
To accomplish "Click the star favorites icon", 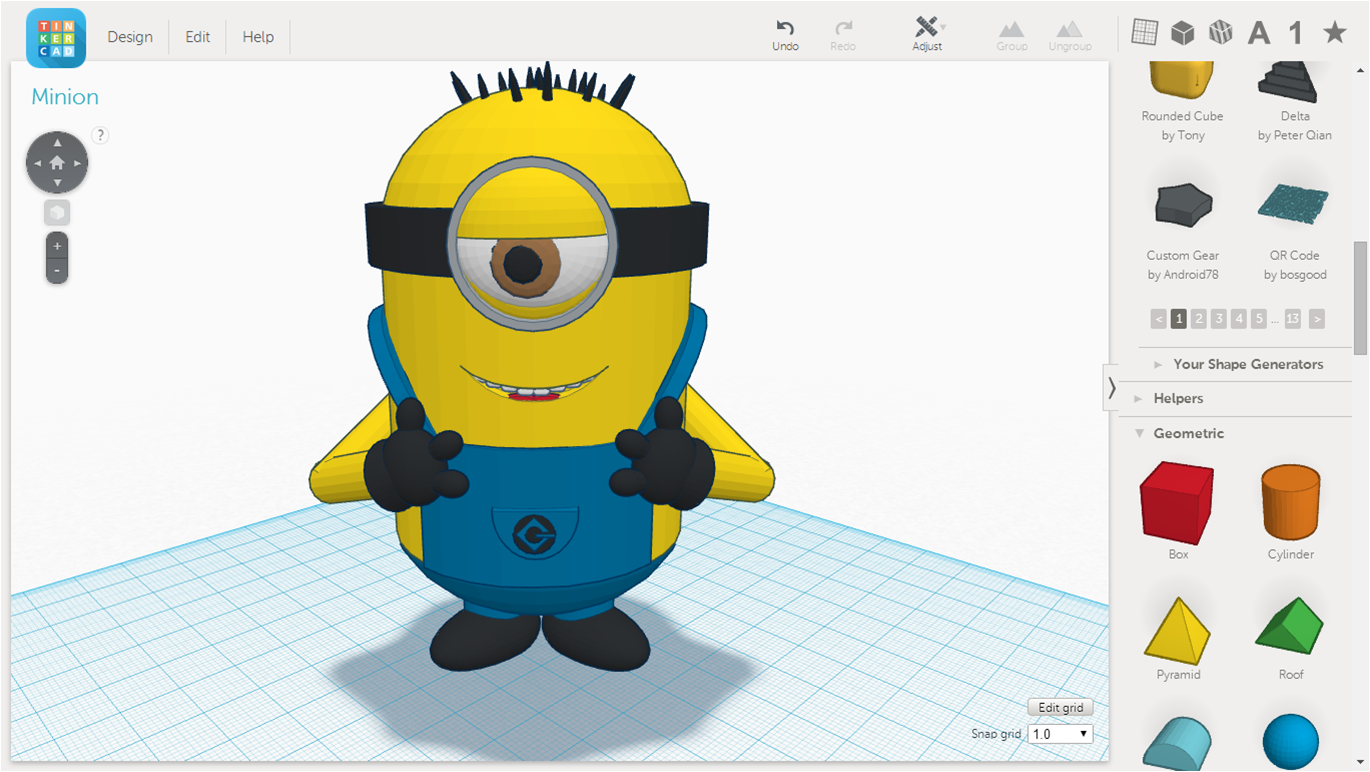I will coord(1334,33).
